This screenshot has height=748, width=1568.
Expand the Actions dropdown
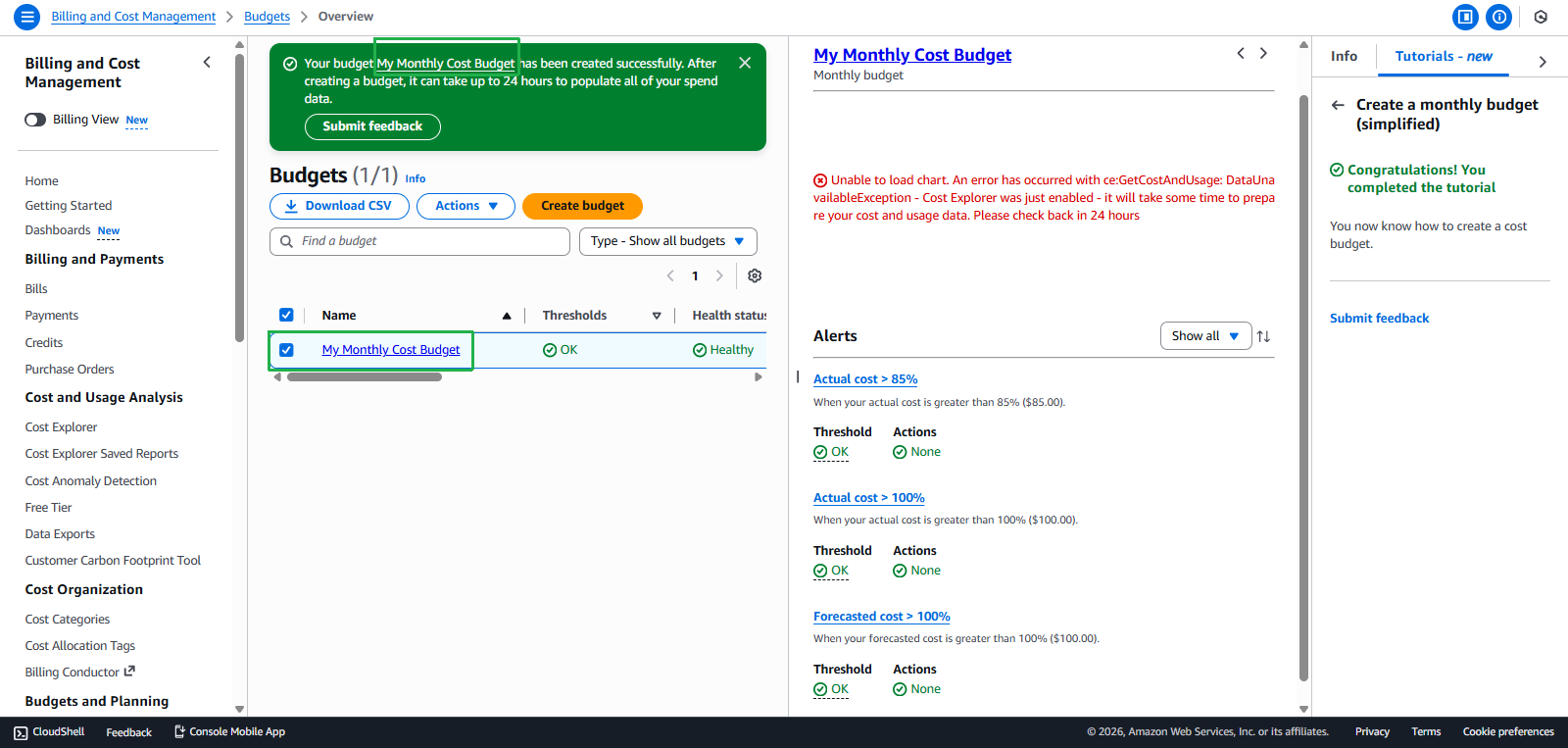[x=465, y=206]
